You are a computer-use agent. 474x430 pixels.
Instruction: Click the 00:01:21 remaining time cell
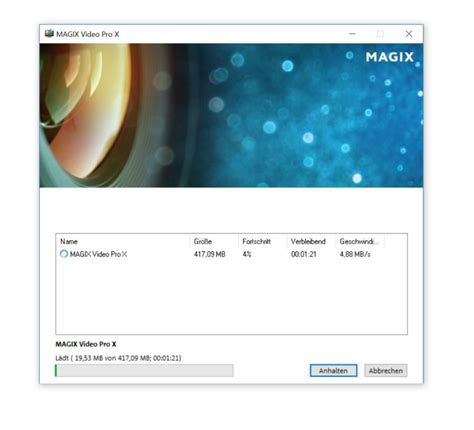coord(304,254)
